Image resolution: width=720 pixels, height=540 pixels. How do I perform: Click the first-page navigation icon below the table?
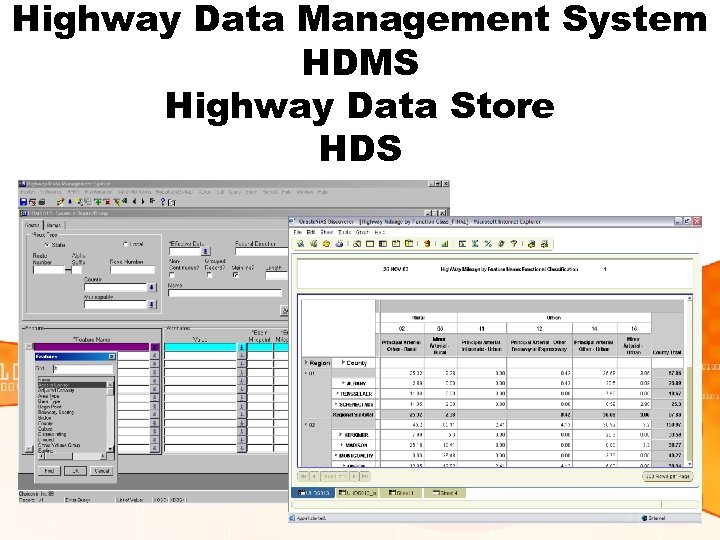pos(303,477)
